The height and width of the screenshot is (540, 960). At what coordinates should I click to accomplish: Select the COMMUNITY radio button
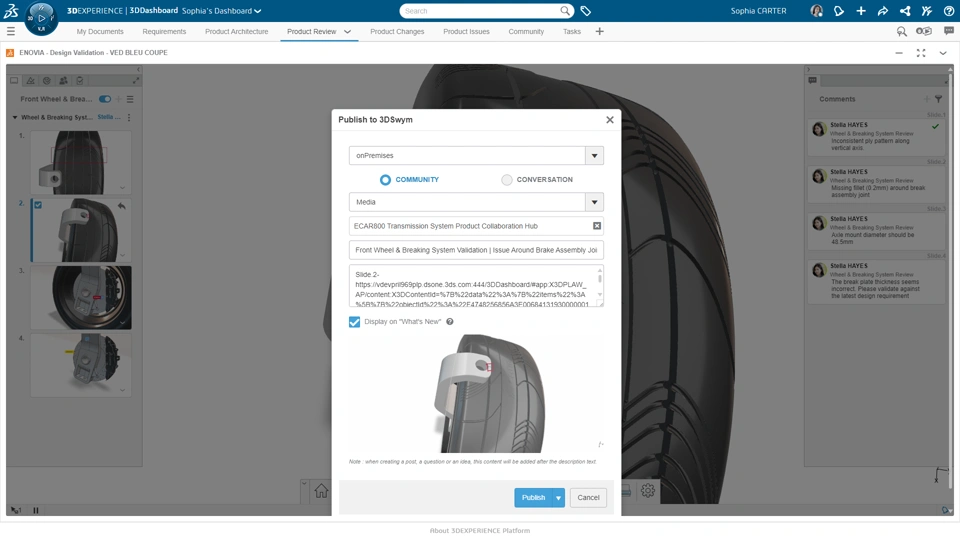[385, 179]
